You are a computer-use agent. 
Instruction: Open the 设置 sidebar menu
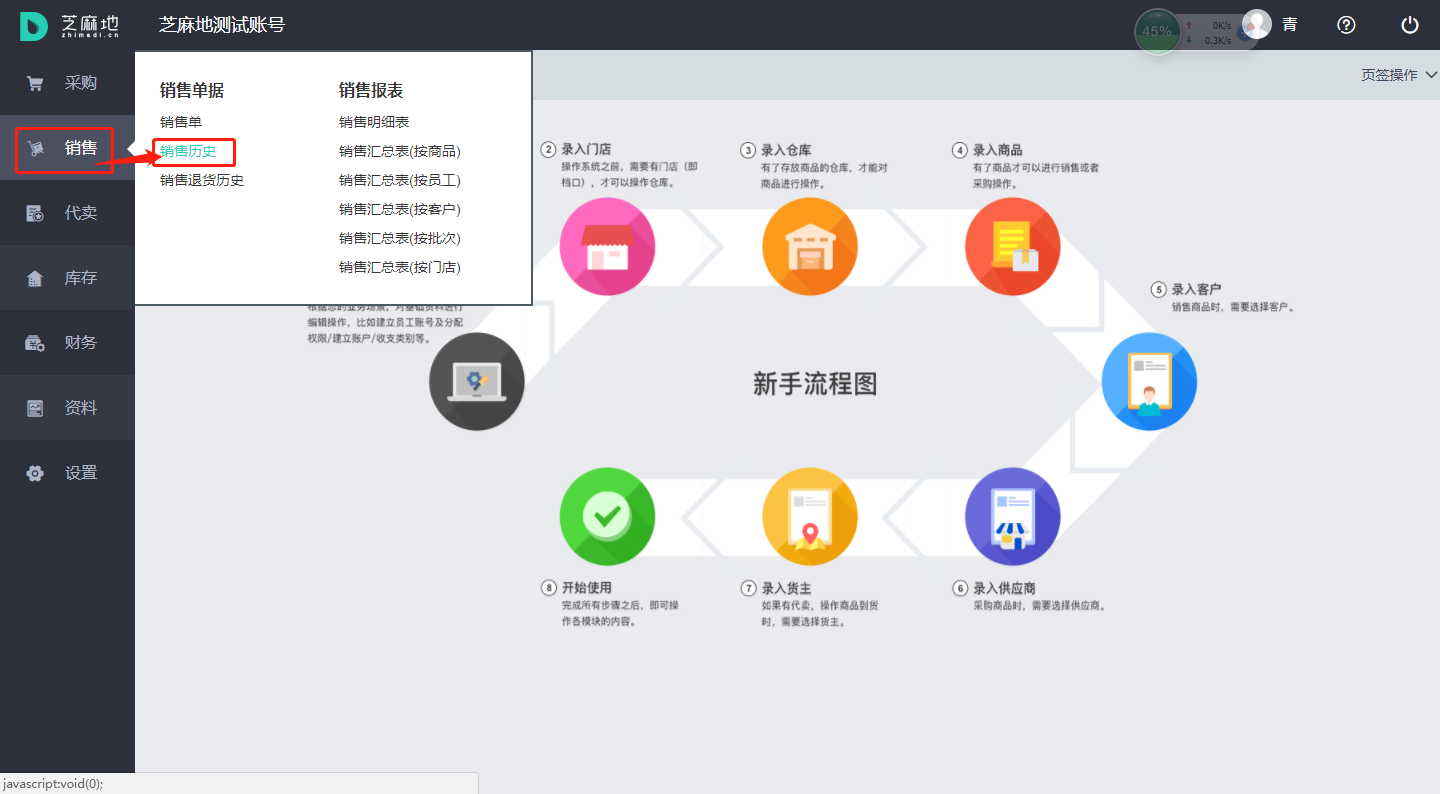click(x=67, y=473)
